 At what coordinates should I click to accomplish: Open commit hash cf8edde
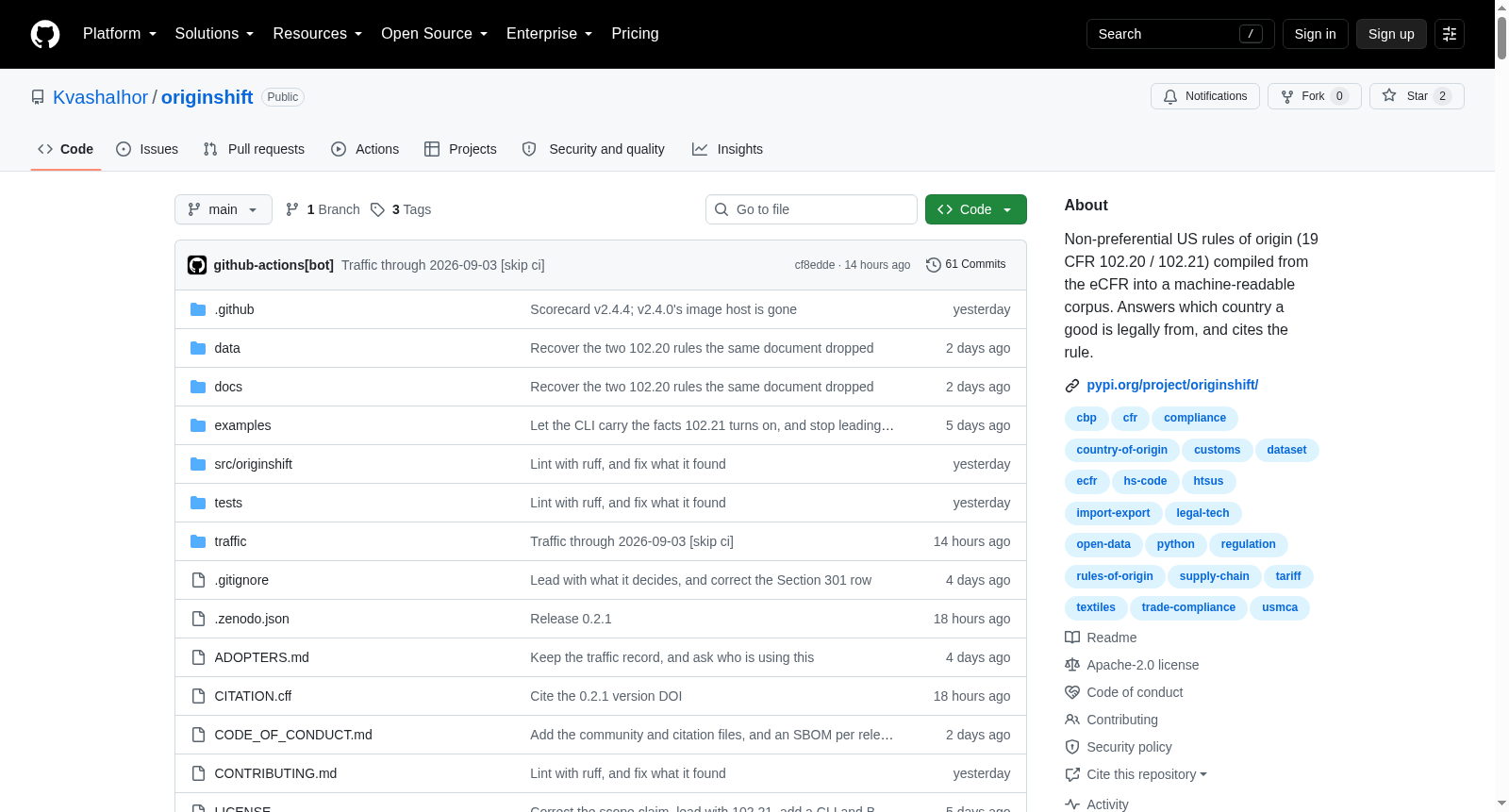[x=815, y=265]
